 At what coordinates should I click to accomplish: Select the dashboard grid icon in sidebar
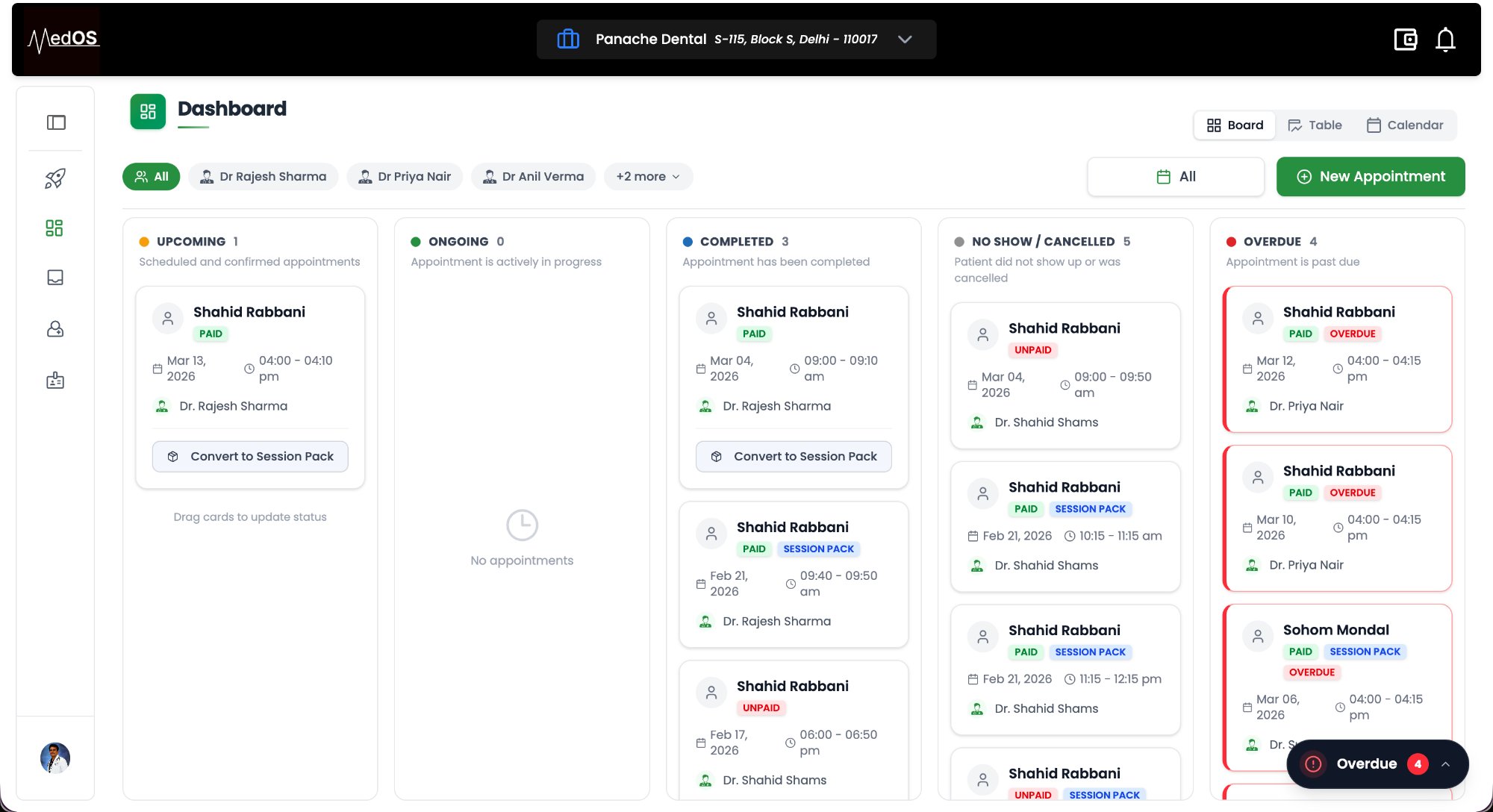click(x=54, y=228)
